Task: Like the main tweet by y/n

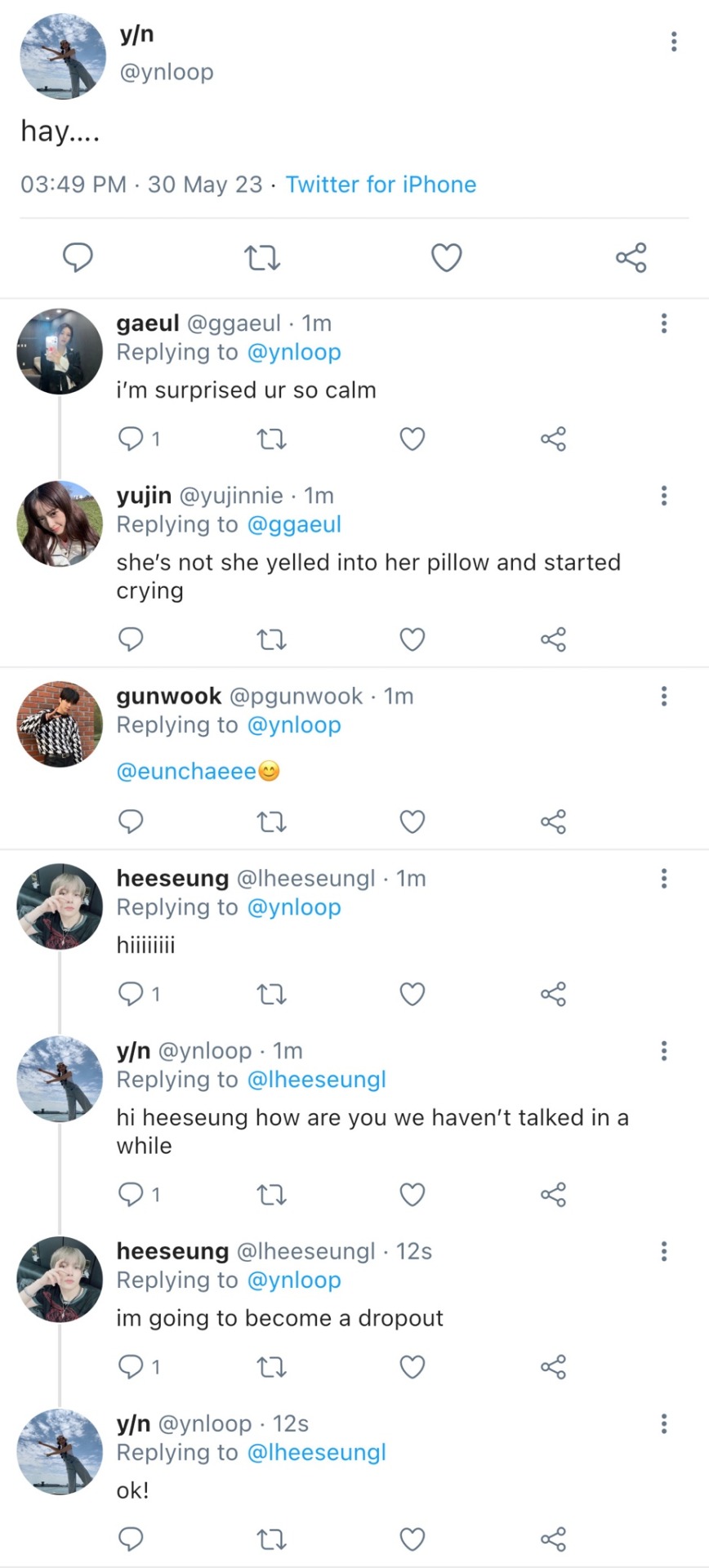Action: pyautogui.click(x=446, y=258)
